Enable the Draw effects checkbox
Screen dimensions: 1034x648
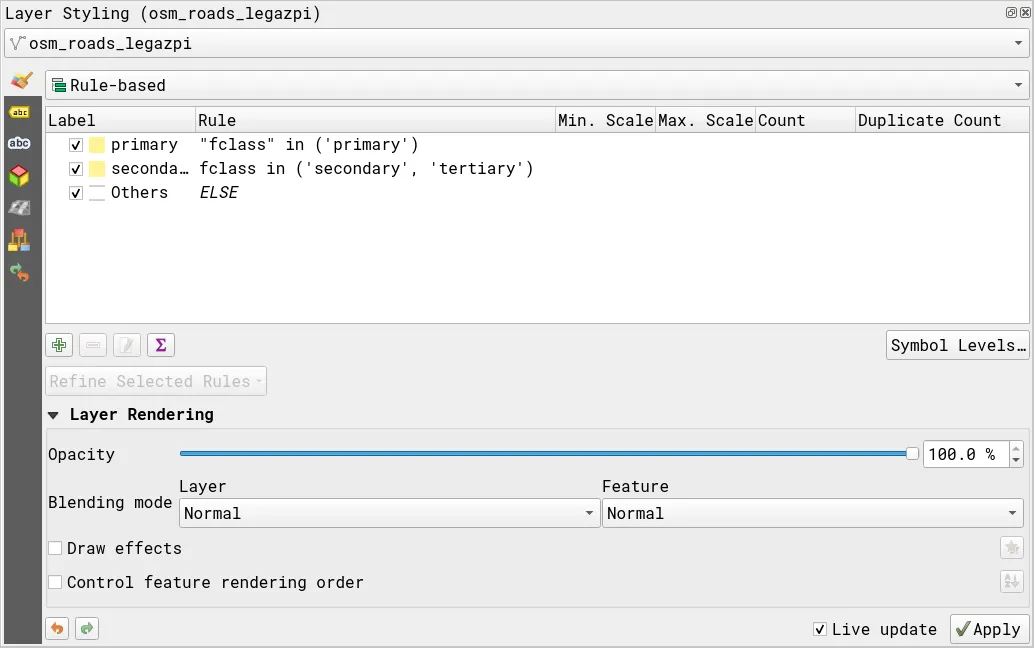[x=56, y=548]
